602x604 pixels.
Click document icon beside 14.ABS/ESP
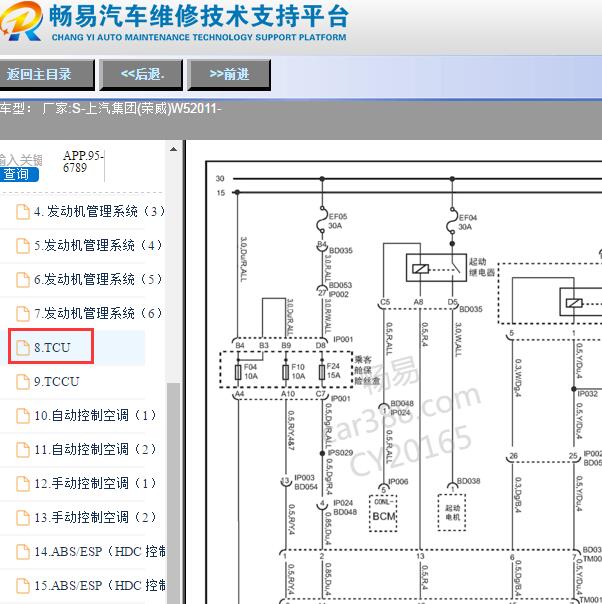[23, 552]
